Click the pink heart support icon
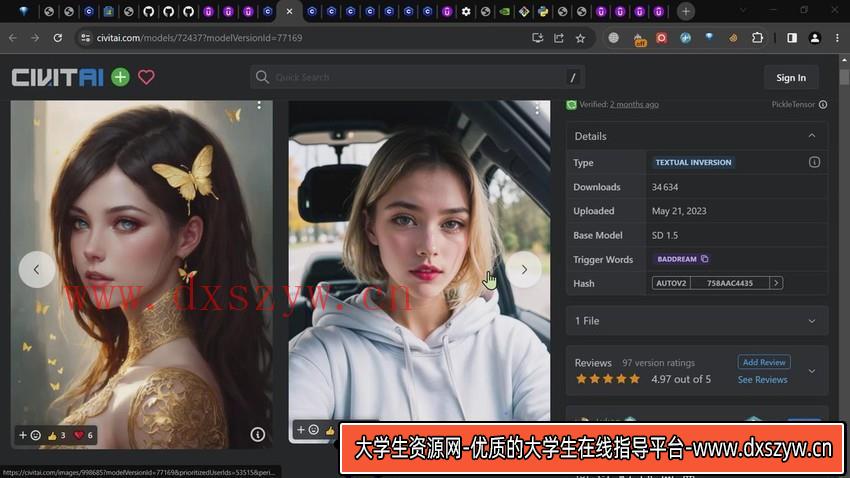 tap(146, 77)
